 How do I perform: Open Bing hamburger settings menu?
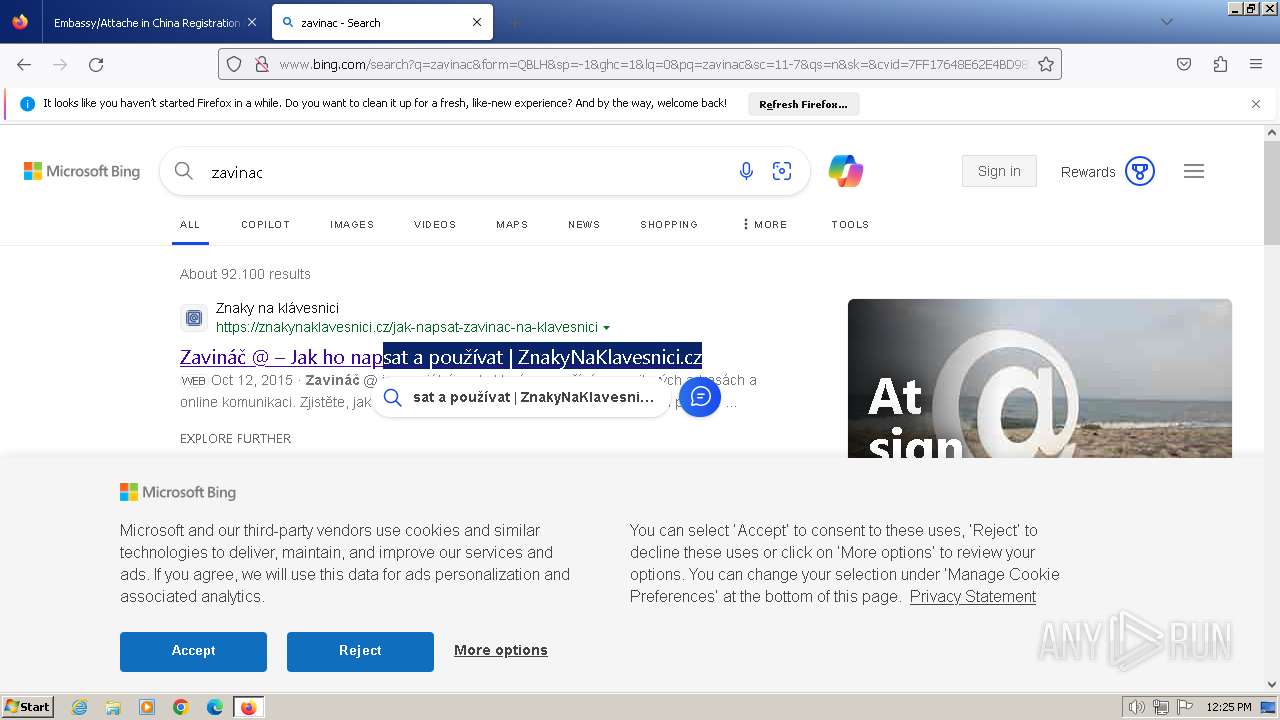click(1194, 171)
